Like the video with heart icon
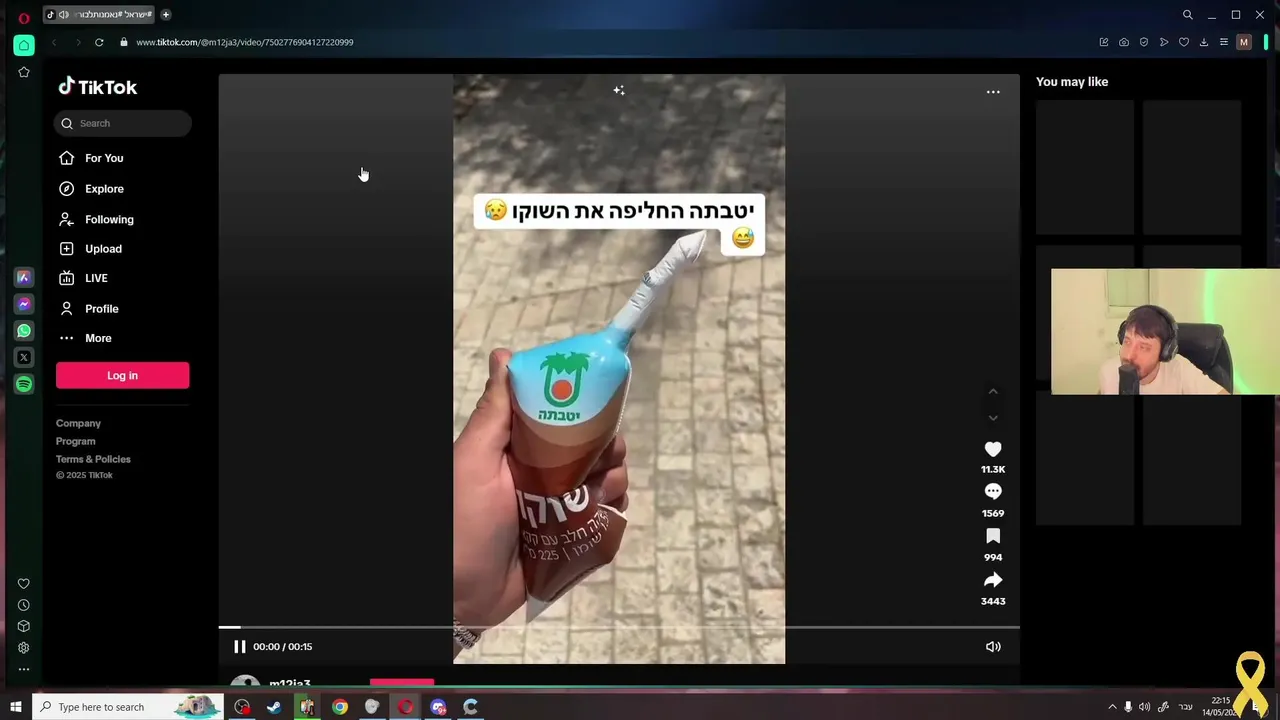This screenshot has width=1280, height=720. [x=993, y=450]
